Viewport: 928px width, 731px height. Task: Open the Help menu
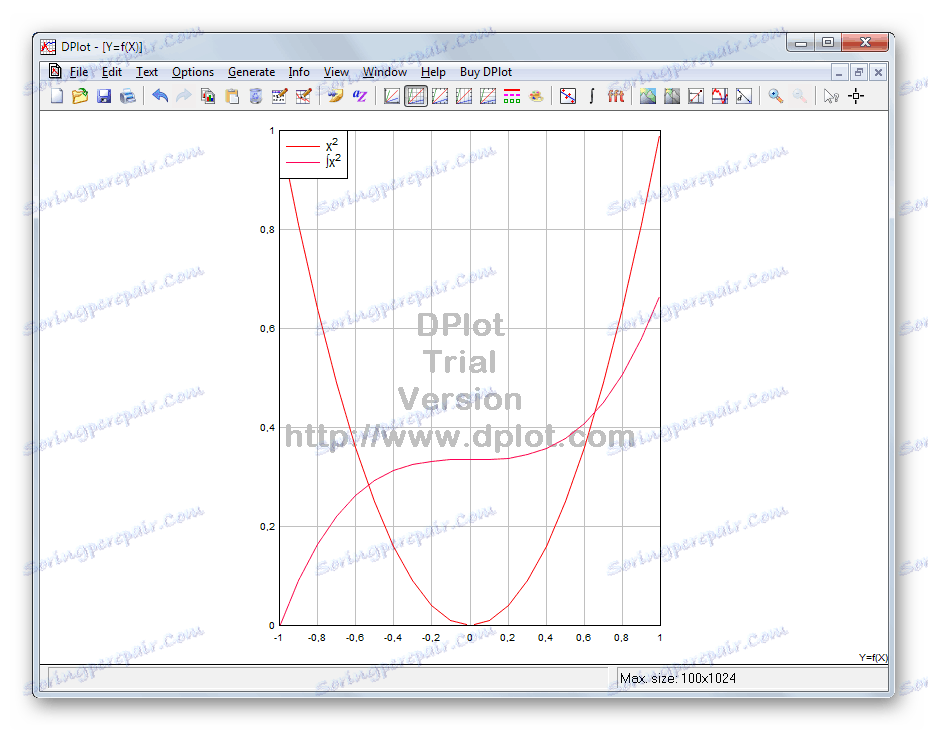433,72
